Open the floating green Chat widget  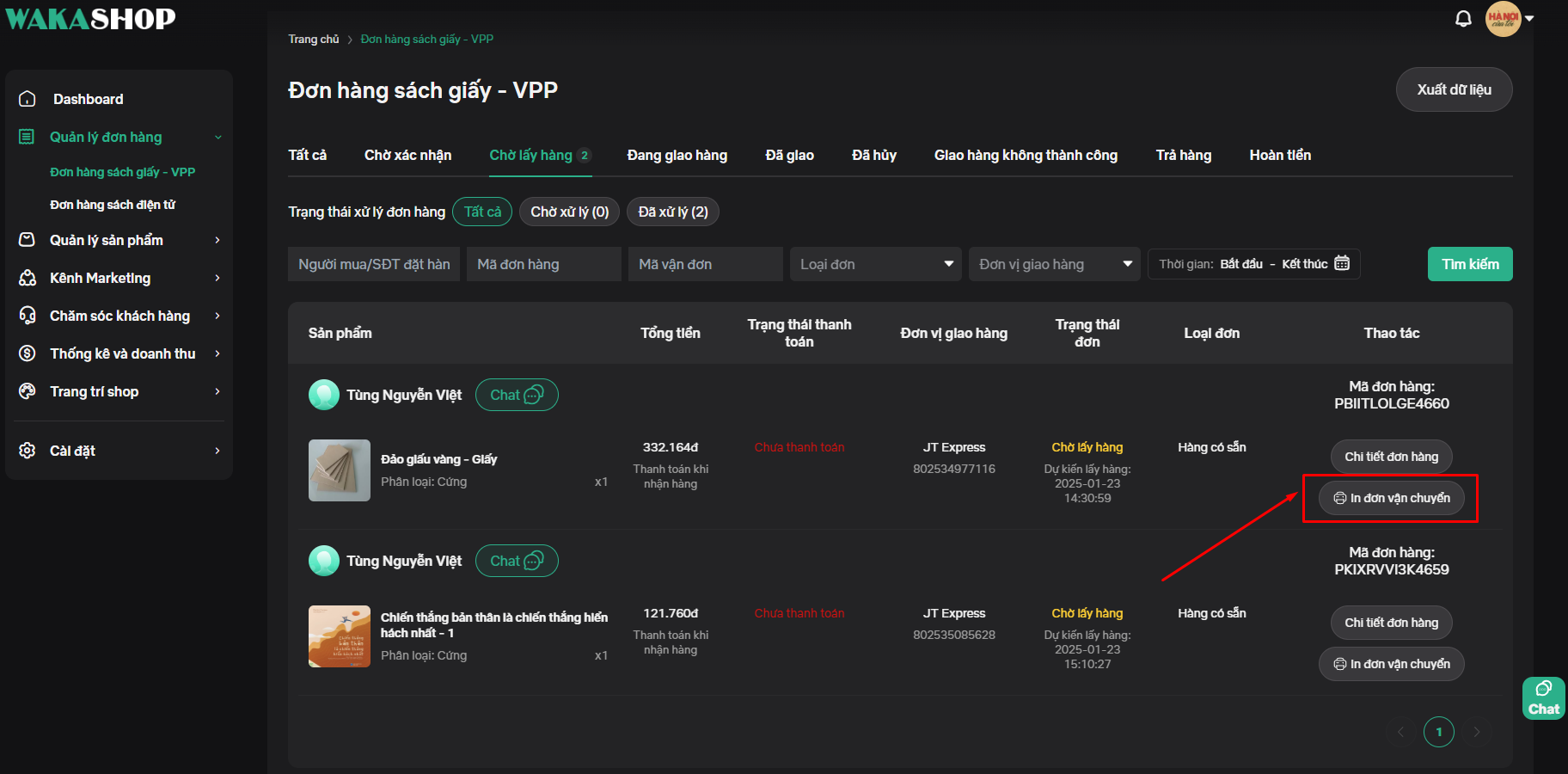1543,698
